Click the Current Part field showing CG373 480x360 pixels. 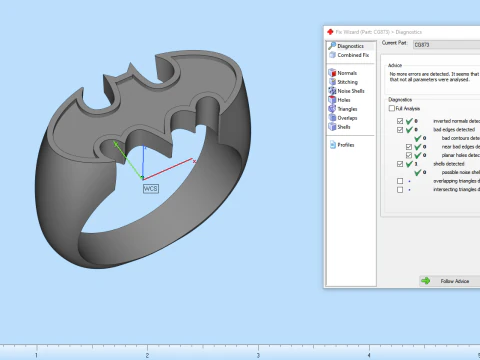click(446, 45)
